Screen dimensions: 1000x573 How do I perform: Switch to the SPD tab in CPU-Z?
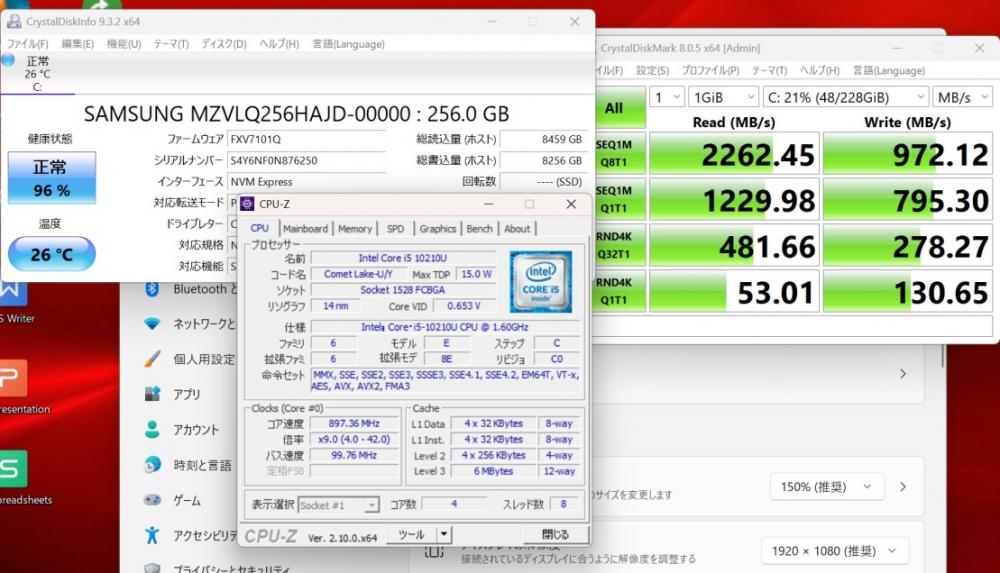click(395, 228)
